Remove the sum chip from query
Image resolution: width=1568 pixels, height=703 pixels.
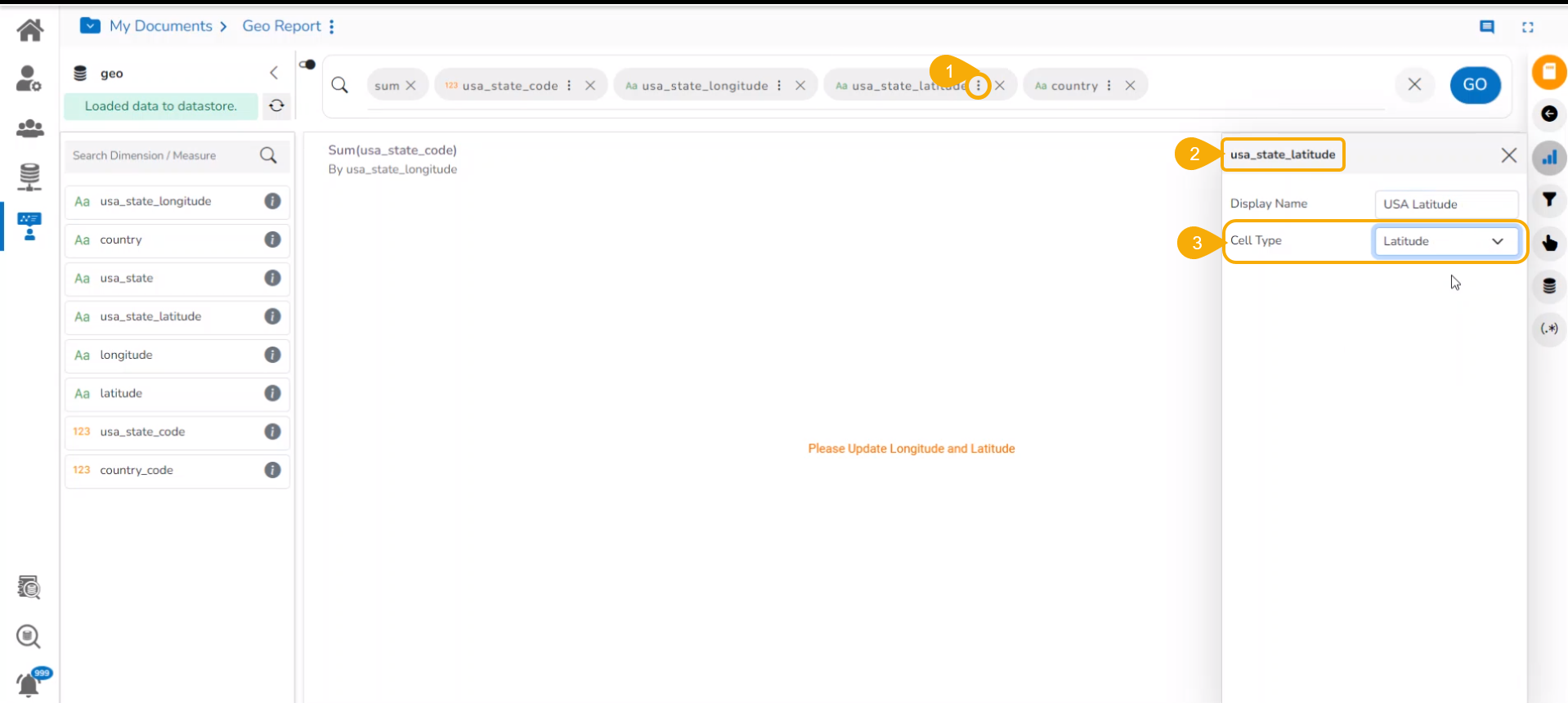pos(410,85)
